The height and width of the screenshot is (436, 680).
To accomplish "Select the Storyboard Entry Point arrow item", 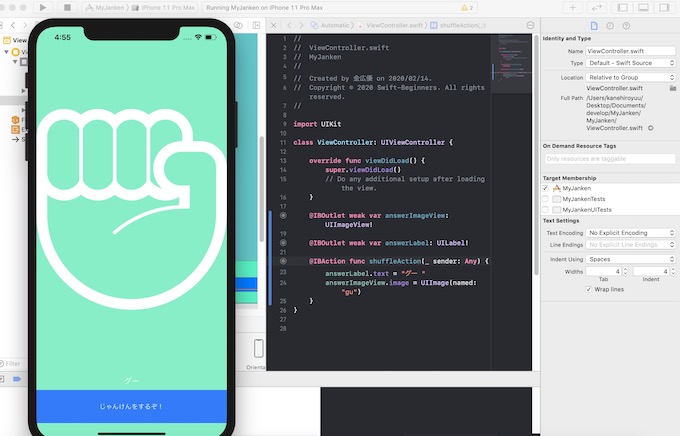I will (16, 139).
